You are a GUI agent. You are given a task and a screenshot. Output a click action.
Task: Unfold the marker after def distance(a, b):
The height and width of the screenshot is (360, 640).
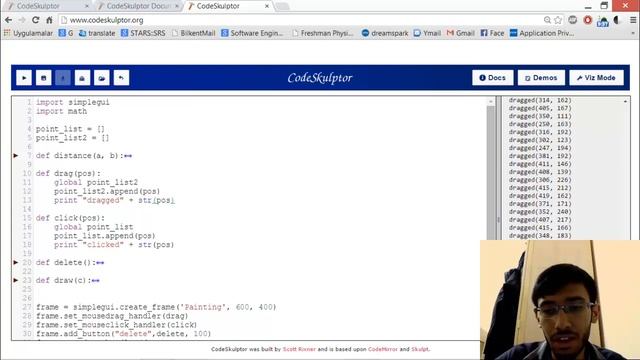(x=128, y=156)
